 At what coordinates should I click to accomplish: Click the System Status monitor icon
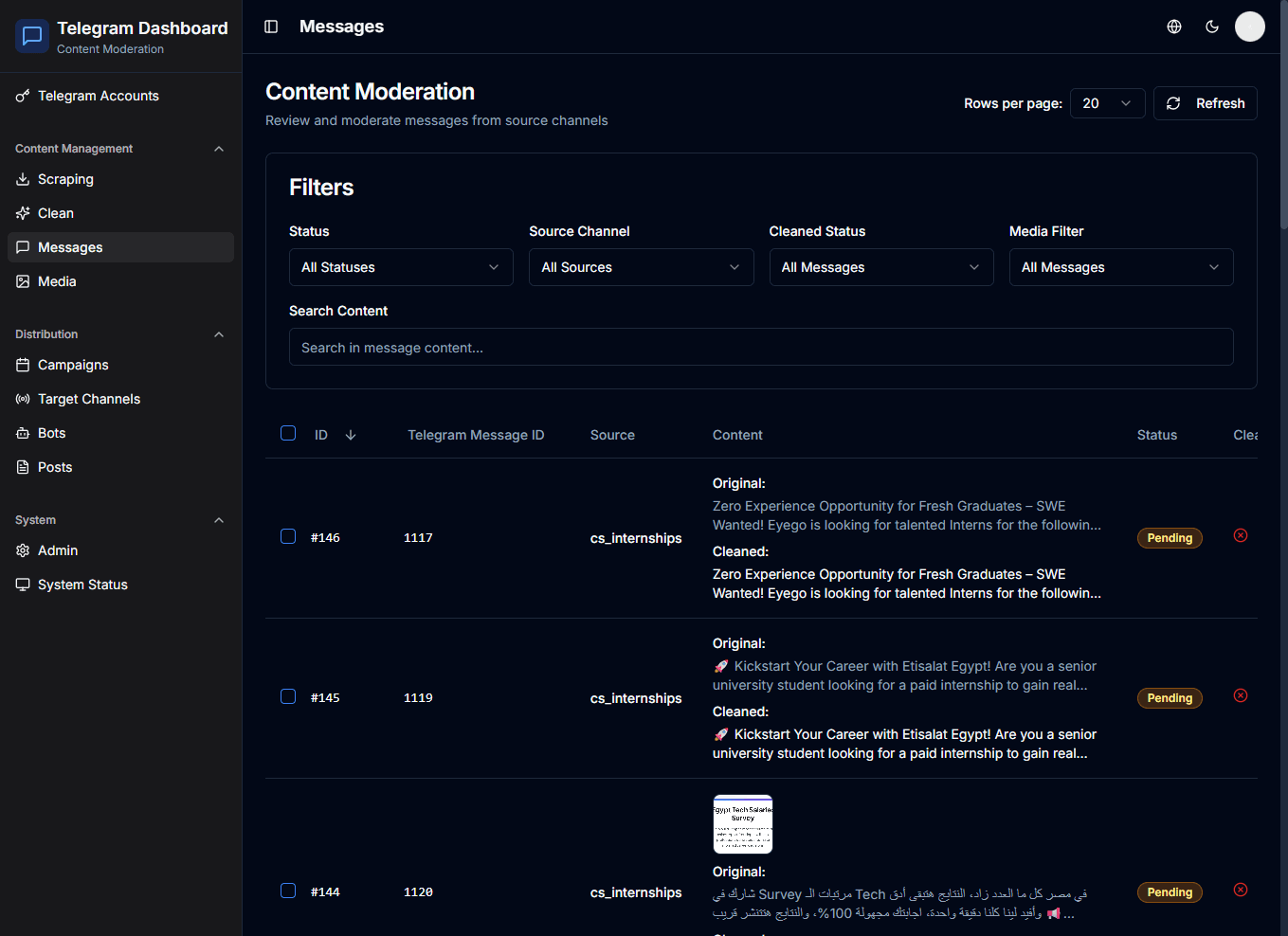click(x=23, y=585)
